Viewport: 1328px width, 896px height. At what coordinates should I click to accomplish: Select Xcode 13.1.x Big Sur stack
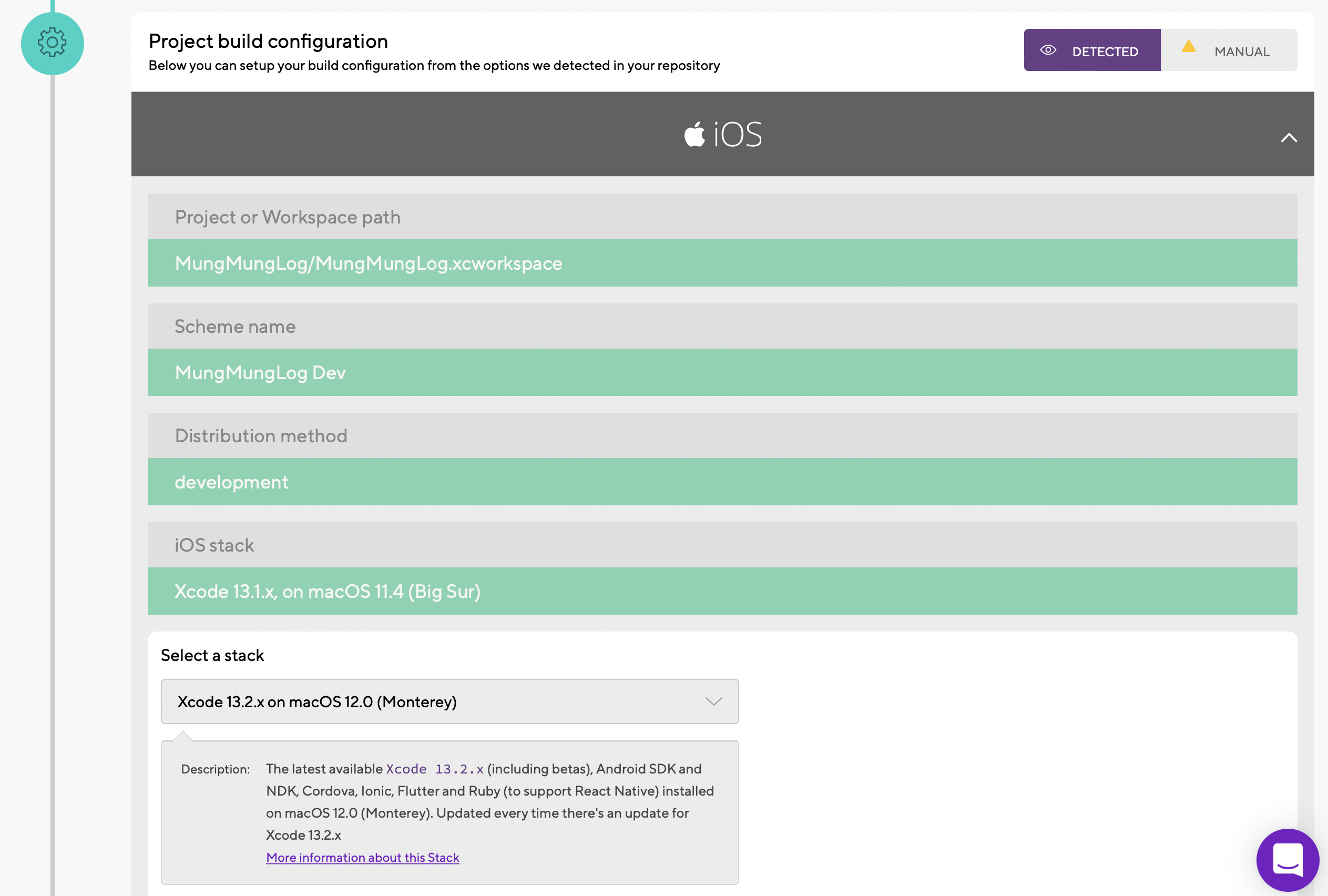click(x=722, y=591)
